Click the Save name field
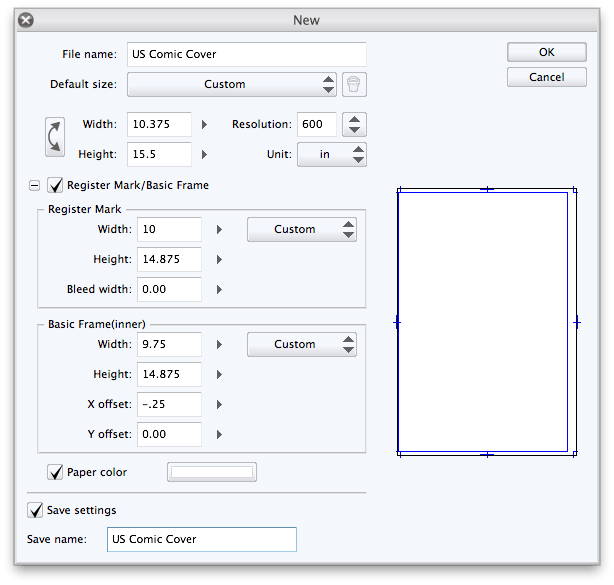 point(202,539)
